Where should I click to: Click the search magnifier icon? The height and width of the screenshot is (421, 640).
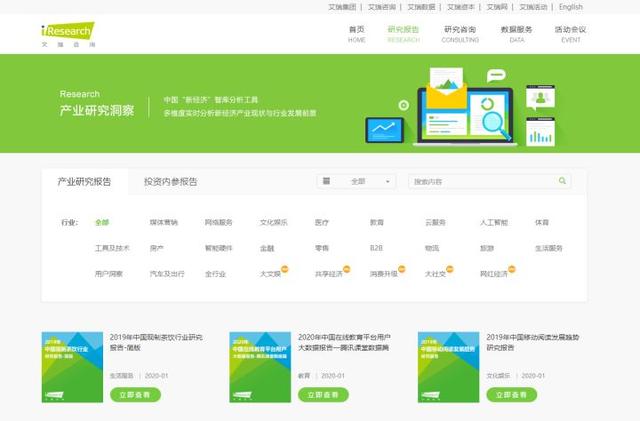pyautogui.click(x=563, y=181)
